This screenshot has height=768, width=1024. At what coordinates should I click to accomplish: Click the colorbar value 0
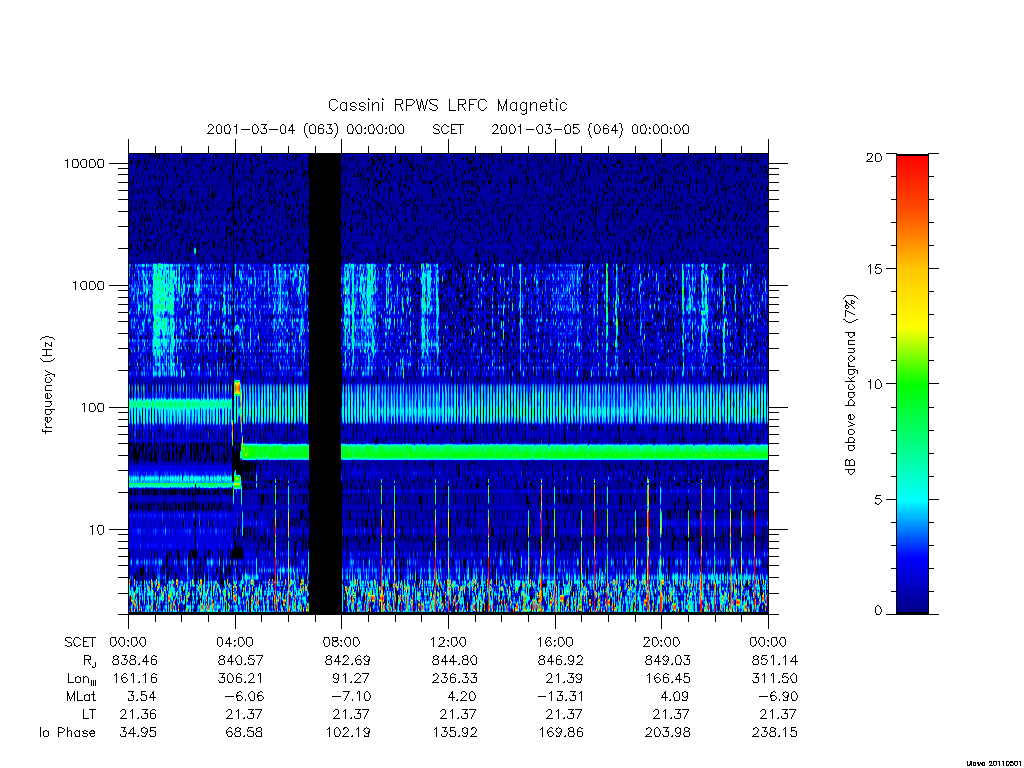(x=878, y=611)
